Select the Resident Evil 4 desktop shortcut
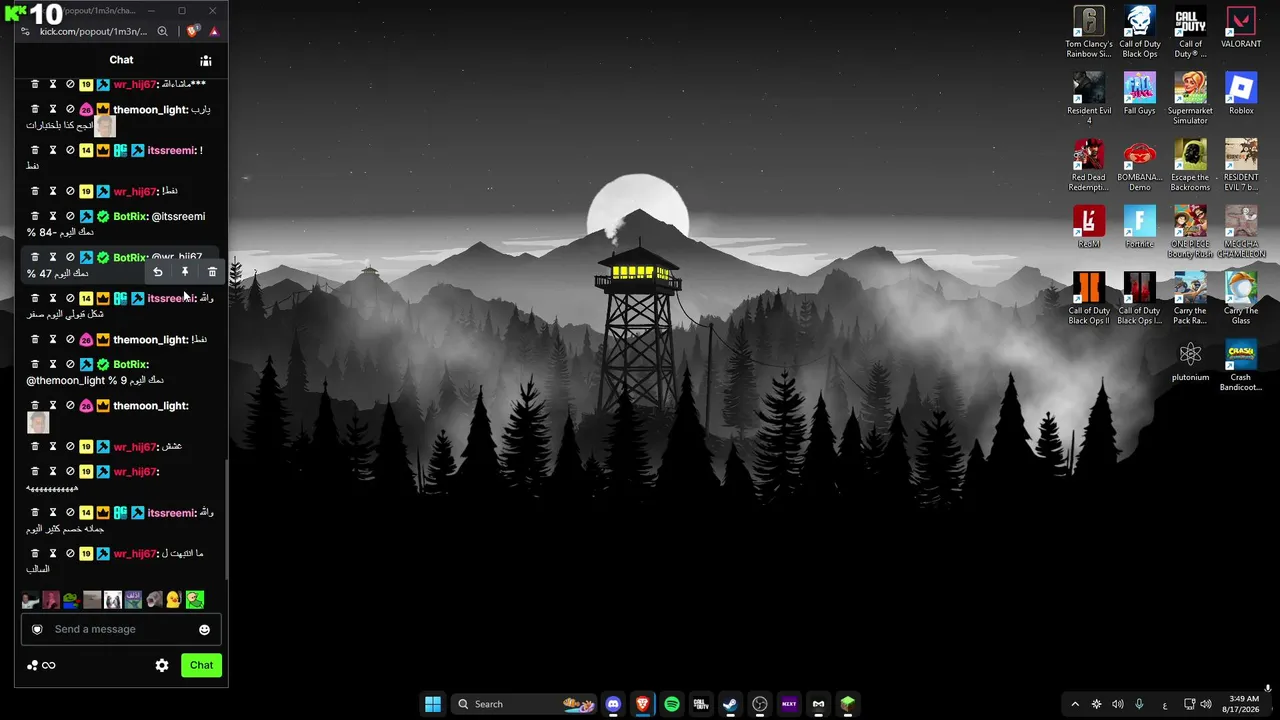1280x720 pixels. 1089,99
